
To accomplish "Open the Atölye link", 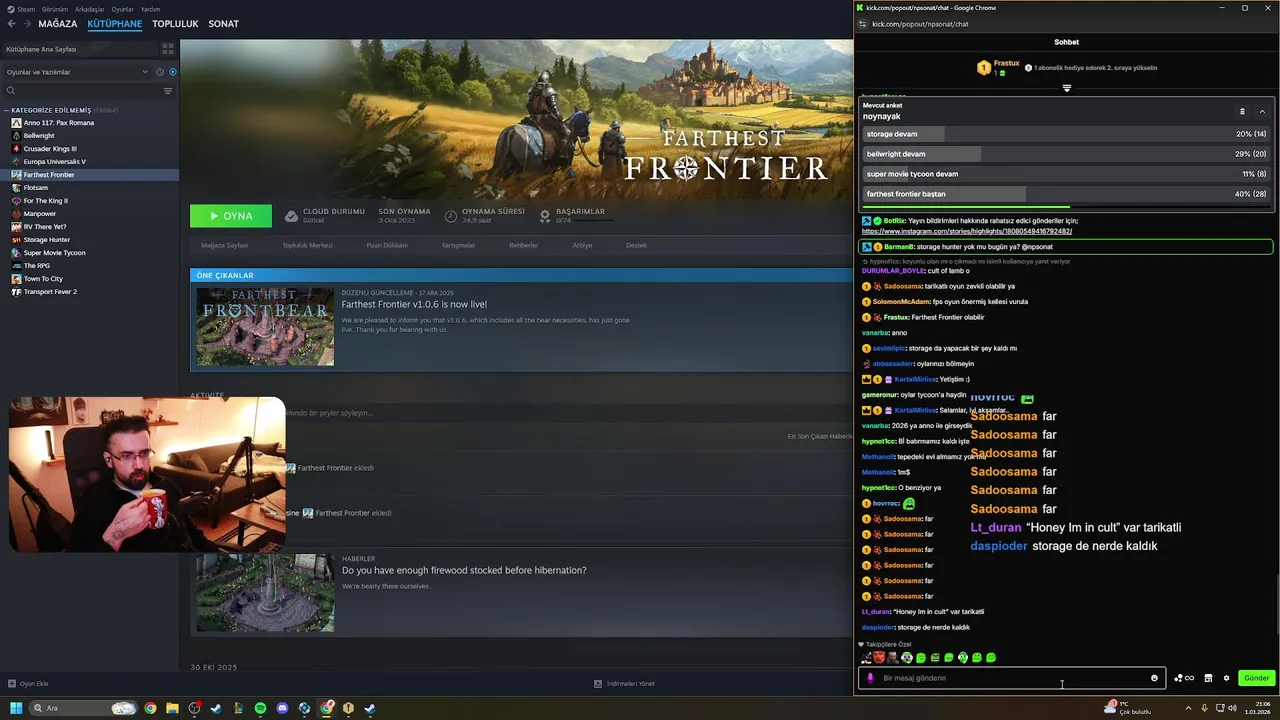I will pyautogui.click(x=582, y=245).
